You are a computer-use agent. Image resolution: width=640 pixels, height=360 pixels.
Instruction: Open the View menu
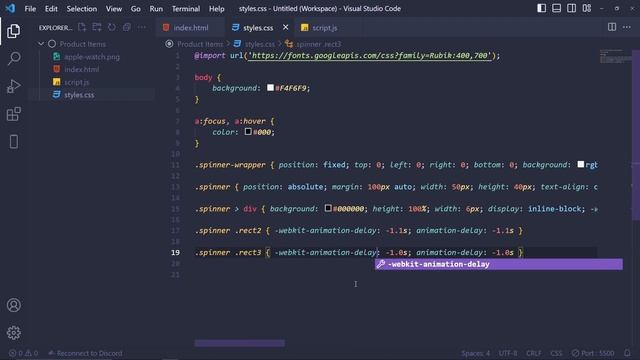coord(113,9)
